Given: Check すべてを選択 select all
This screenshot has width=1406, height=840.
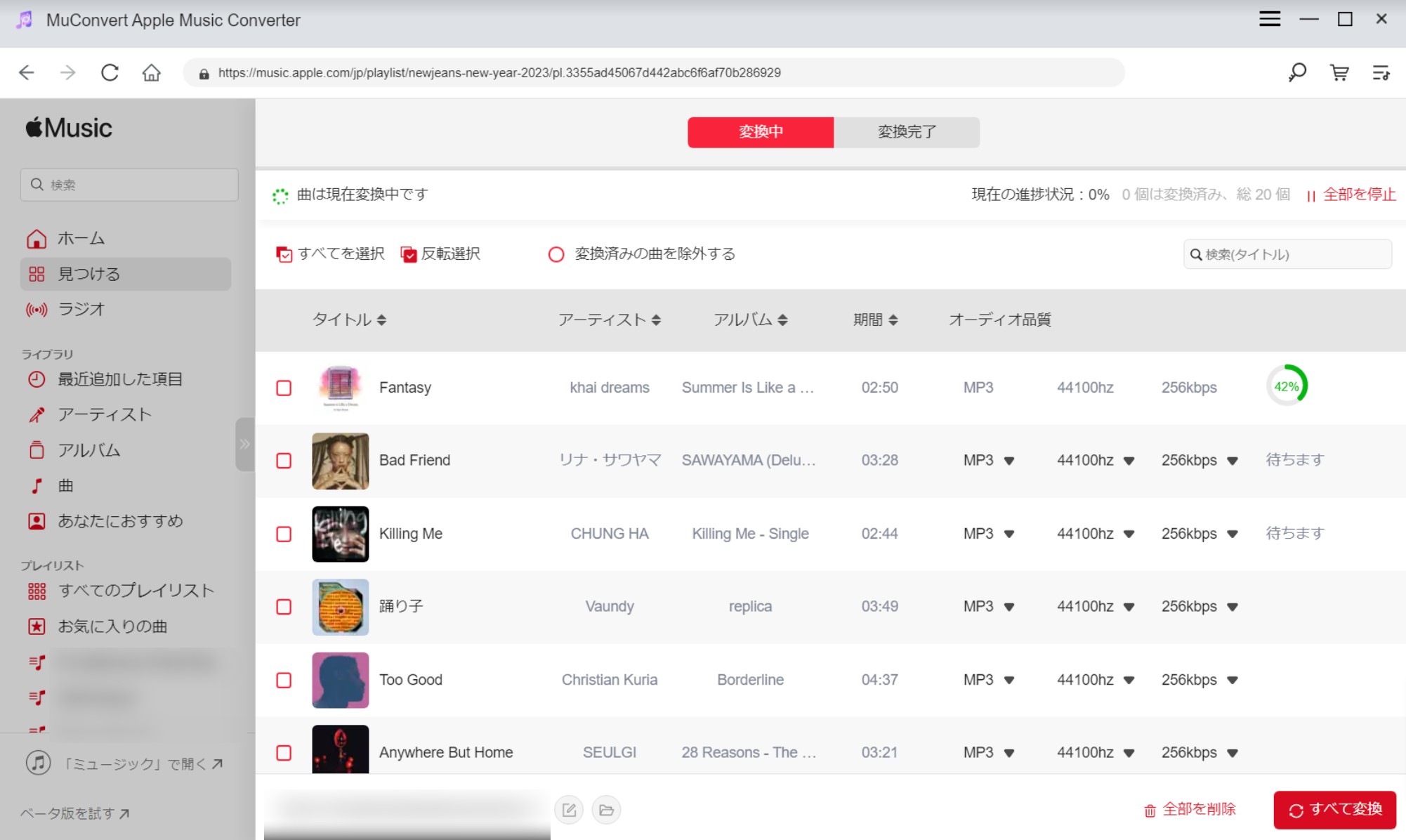Looking at the screenshot, I should point(330,254).
